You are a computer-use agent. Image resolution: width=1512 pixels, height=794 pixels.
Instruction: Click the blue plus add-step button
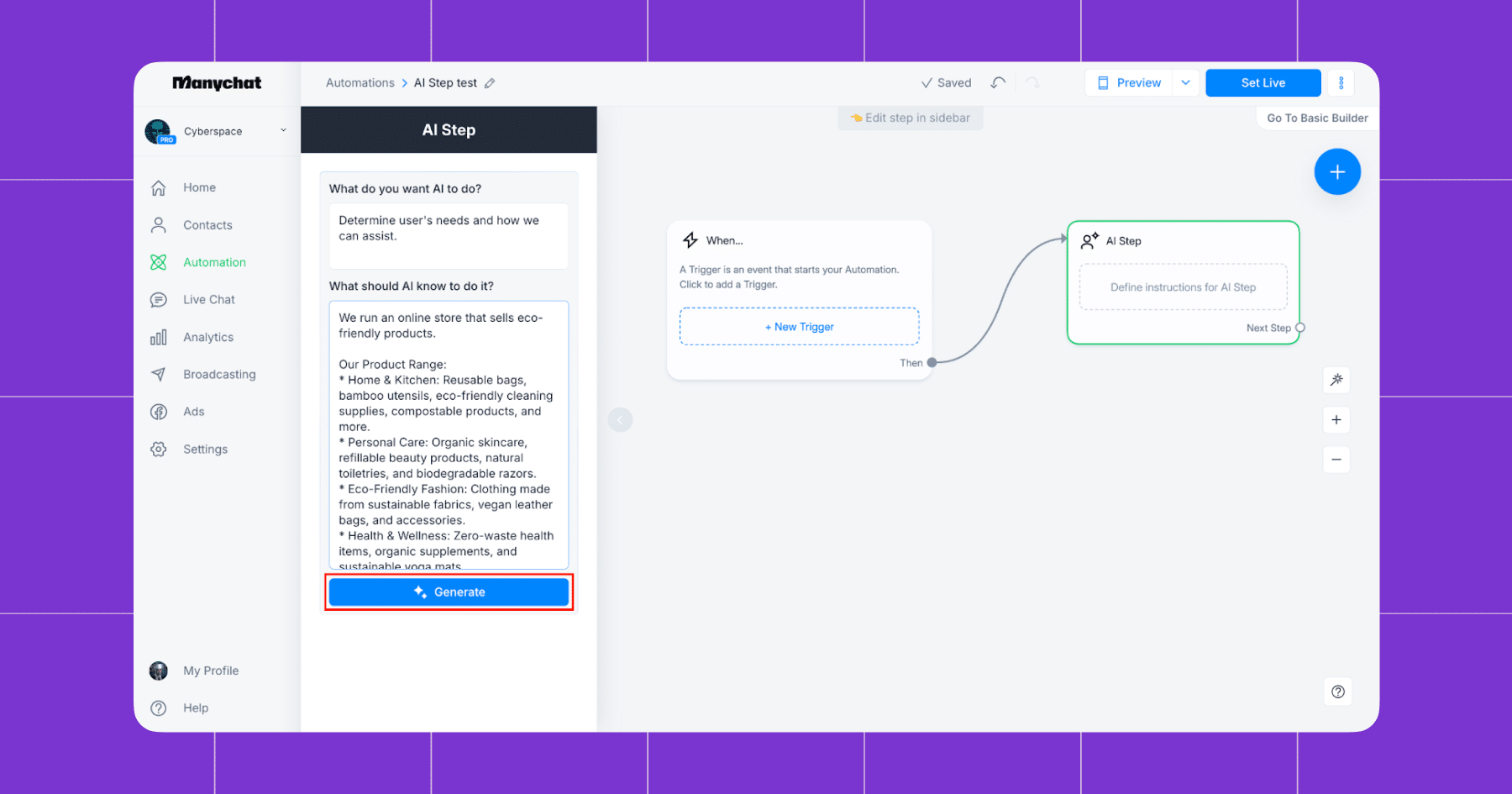pyautogui.click(x=1337, y=171)
